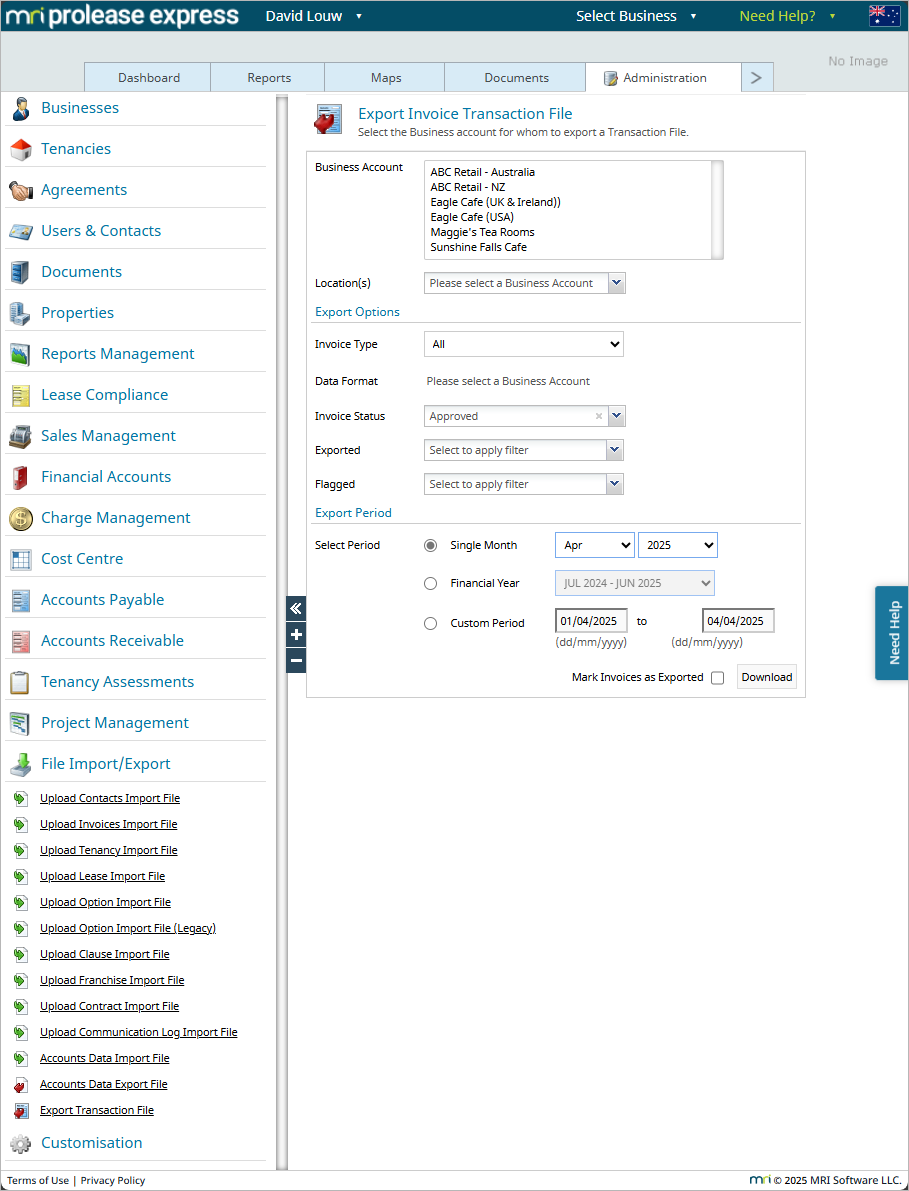Open the Exported filter dropdown

tap(523, 450)
